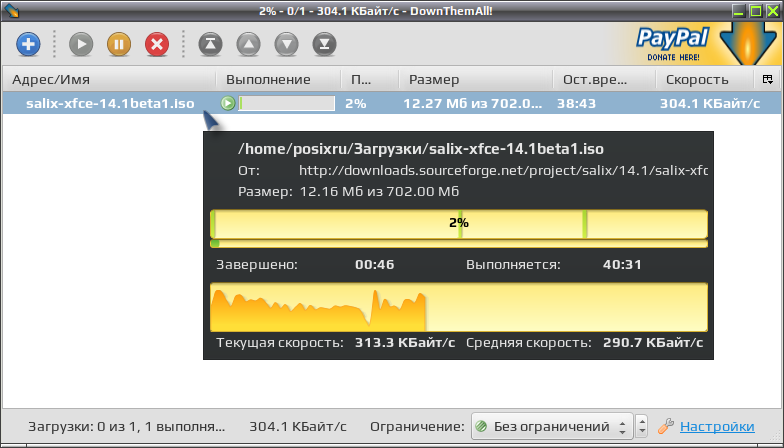Increase speed limit with stepper up arrow
This screenshot has height=448, width=784.
(x=642, y=422)
